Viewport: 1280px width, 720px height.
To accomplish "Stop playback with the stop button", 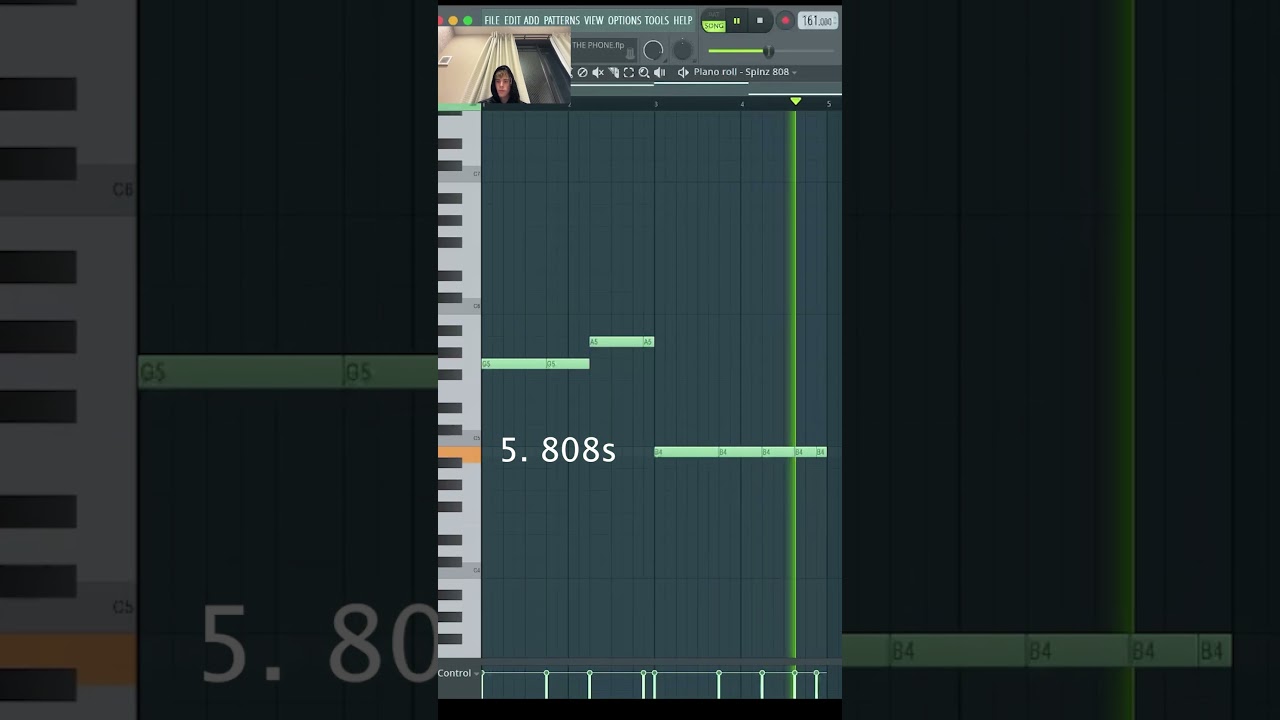I will [760, 20].
